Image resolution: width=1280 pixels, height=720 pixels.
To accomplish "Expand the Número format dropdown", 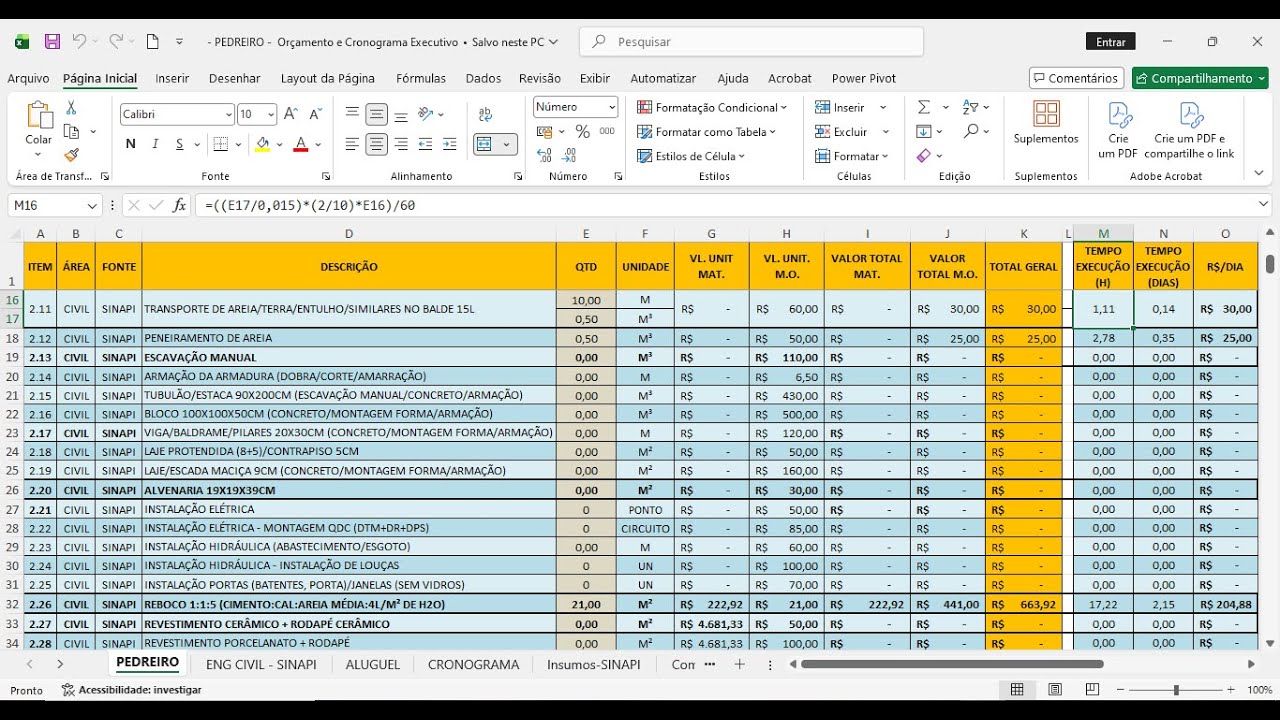I will tap(610, 107).
